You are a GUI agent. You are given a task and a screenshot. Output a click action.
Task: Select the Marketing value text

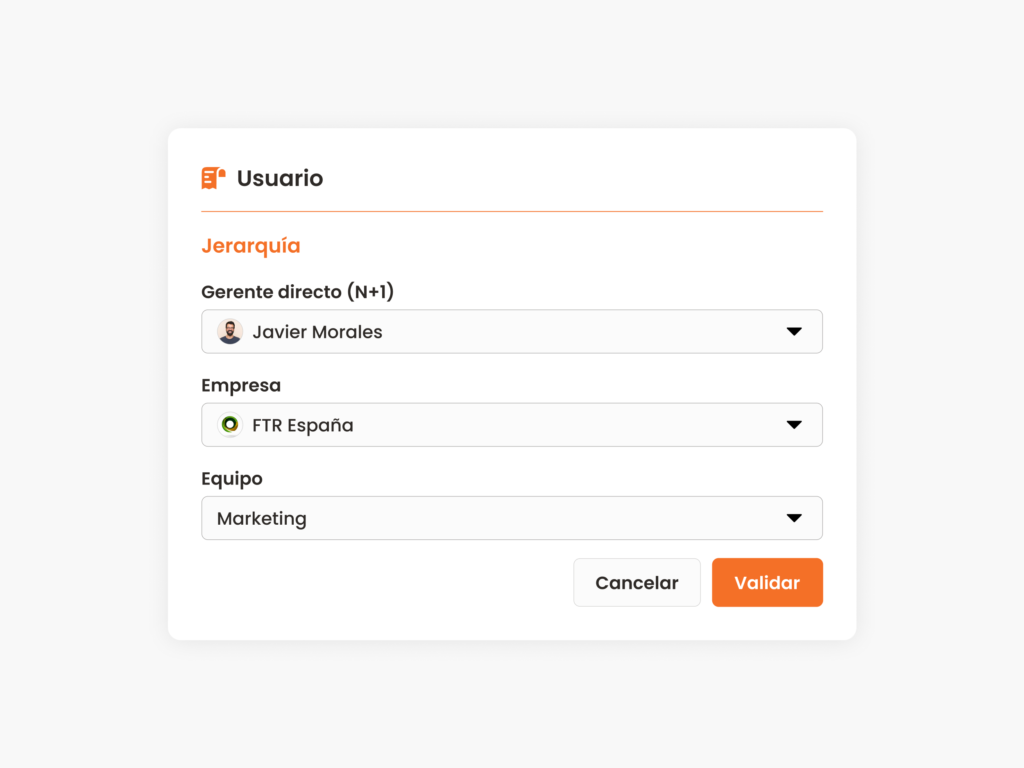(262, 519)
